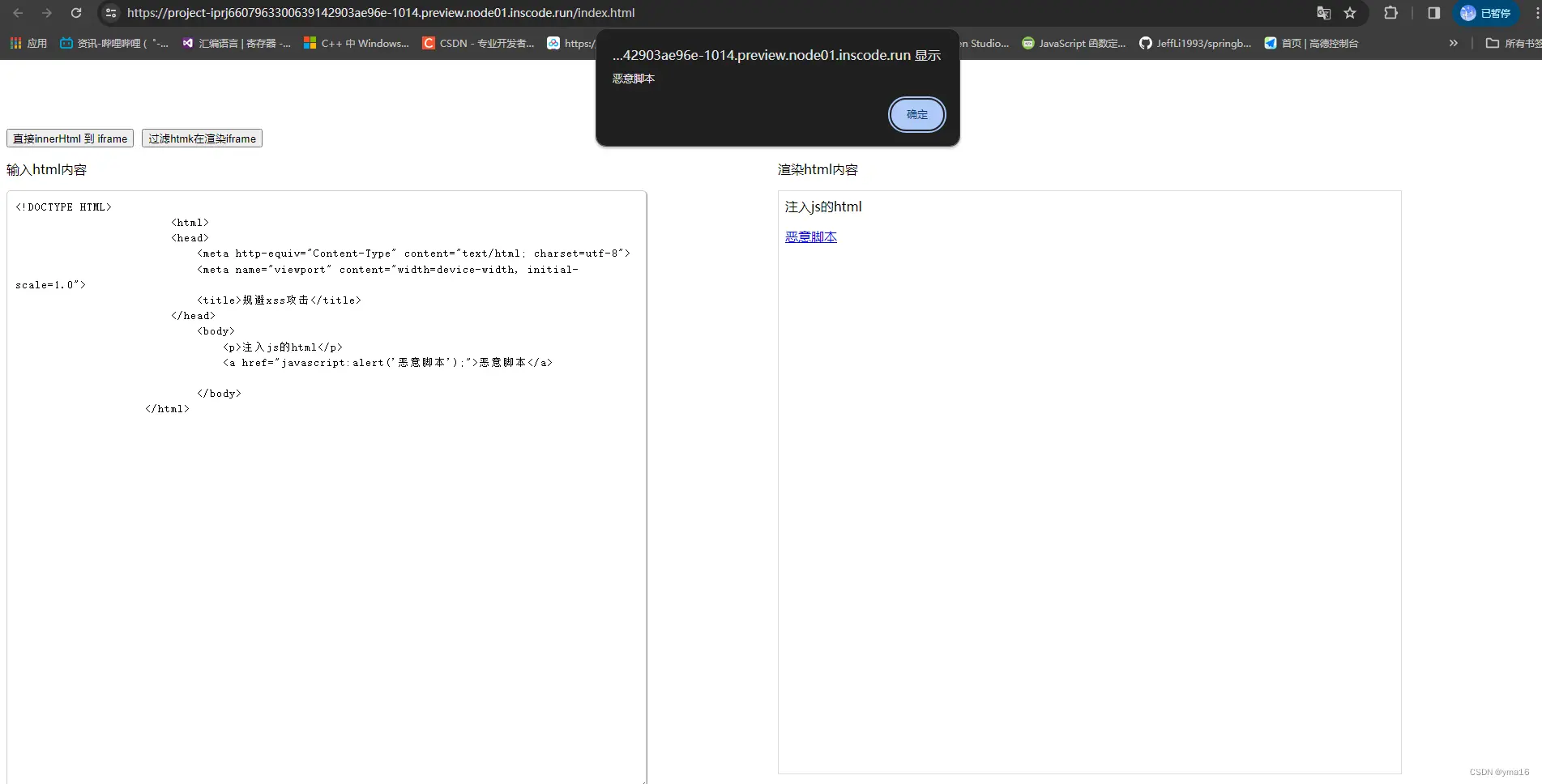1542x784 pixels.
Task: Open site information icon beside the URL
Action: click(x=111, y=13)
